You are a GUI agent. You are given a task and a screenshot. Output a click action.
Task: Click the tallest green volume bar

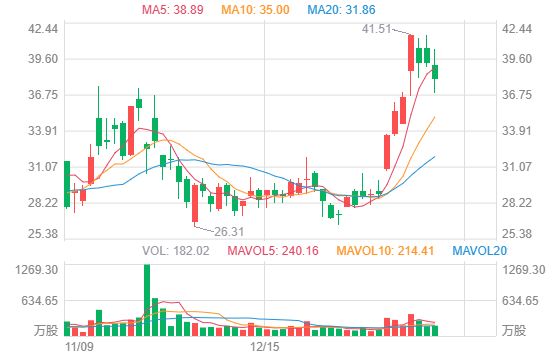pyautogui.click(x=147, y=300)
